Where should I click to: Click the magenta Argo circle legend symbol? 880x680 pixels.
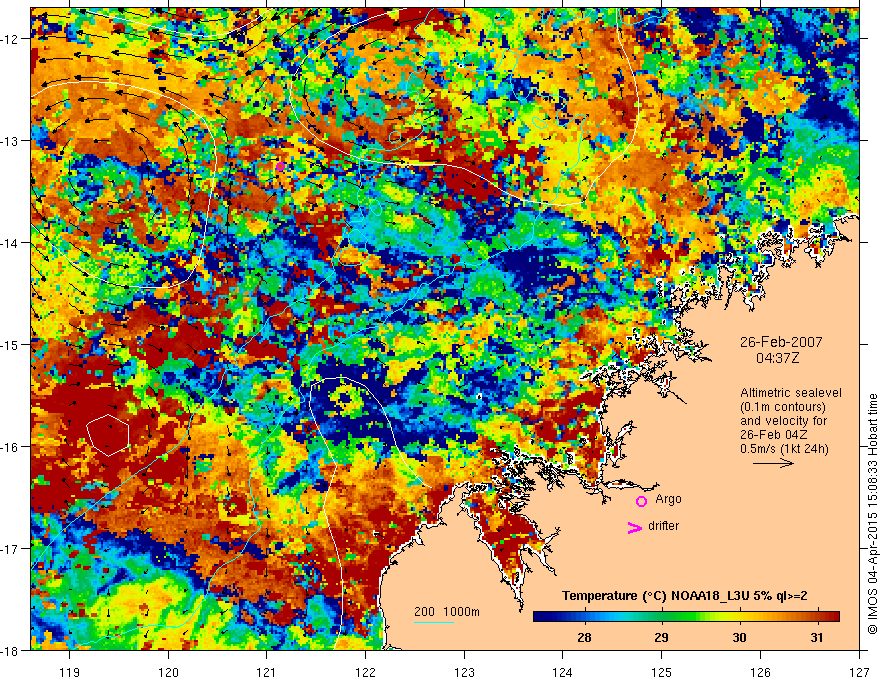tap(641, 501)
